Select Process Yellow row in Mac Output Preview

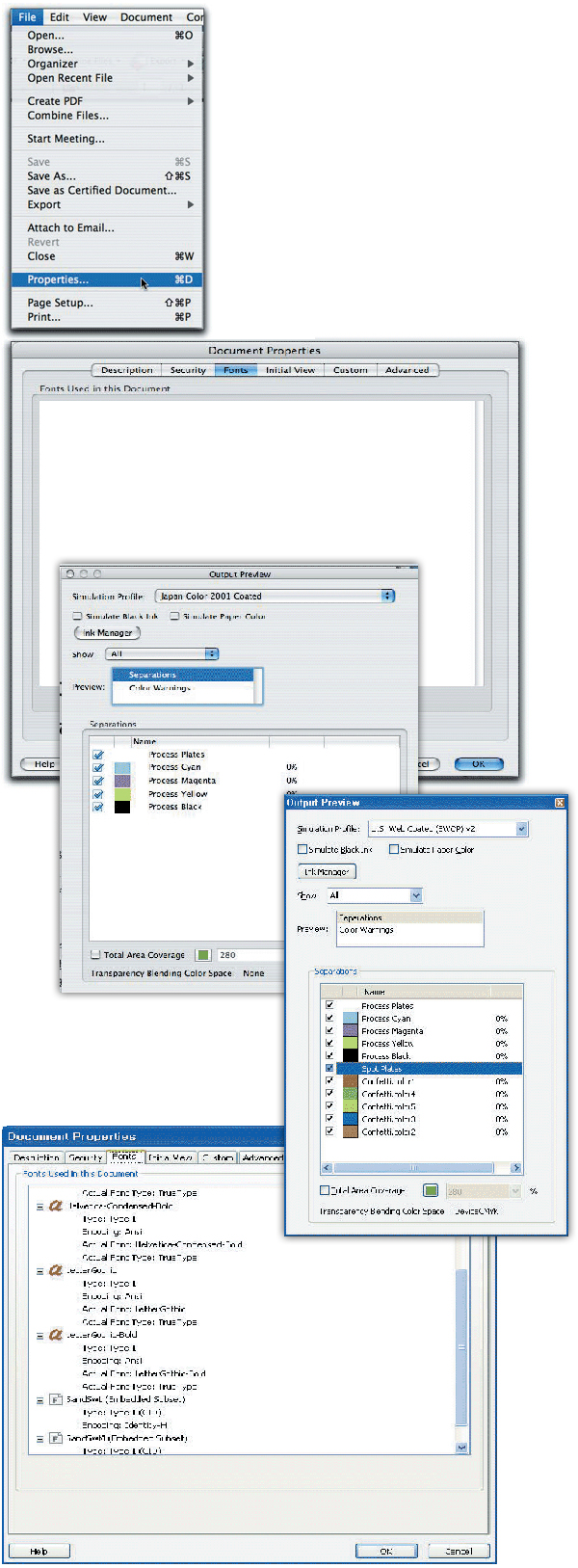coord(246,794)
